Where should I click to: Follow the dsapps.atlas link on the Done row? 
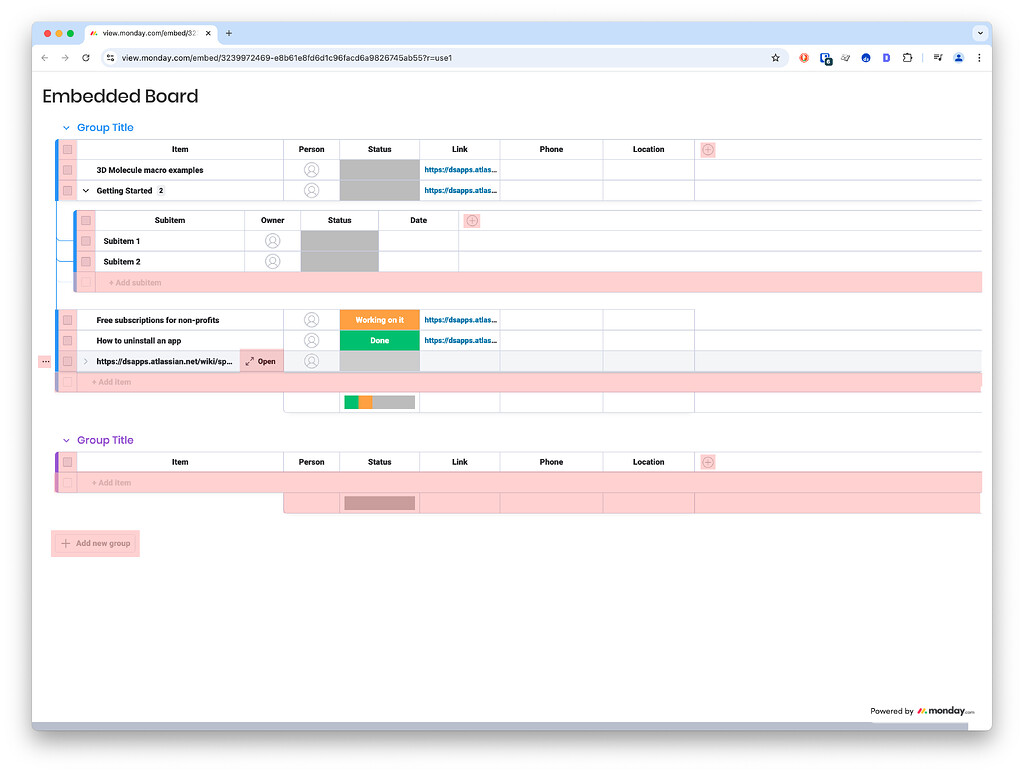click(459, 340)
